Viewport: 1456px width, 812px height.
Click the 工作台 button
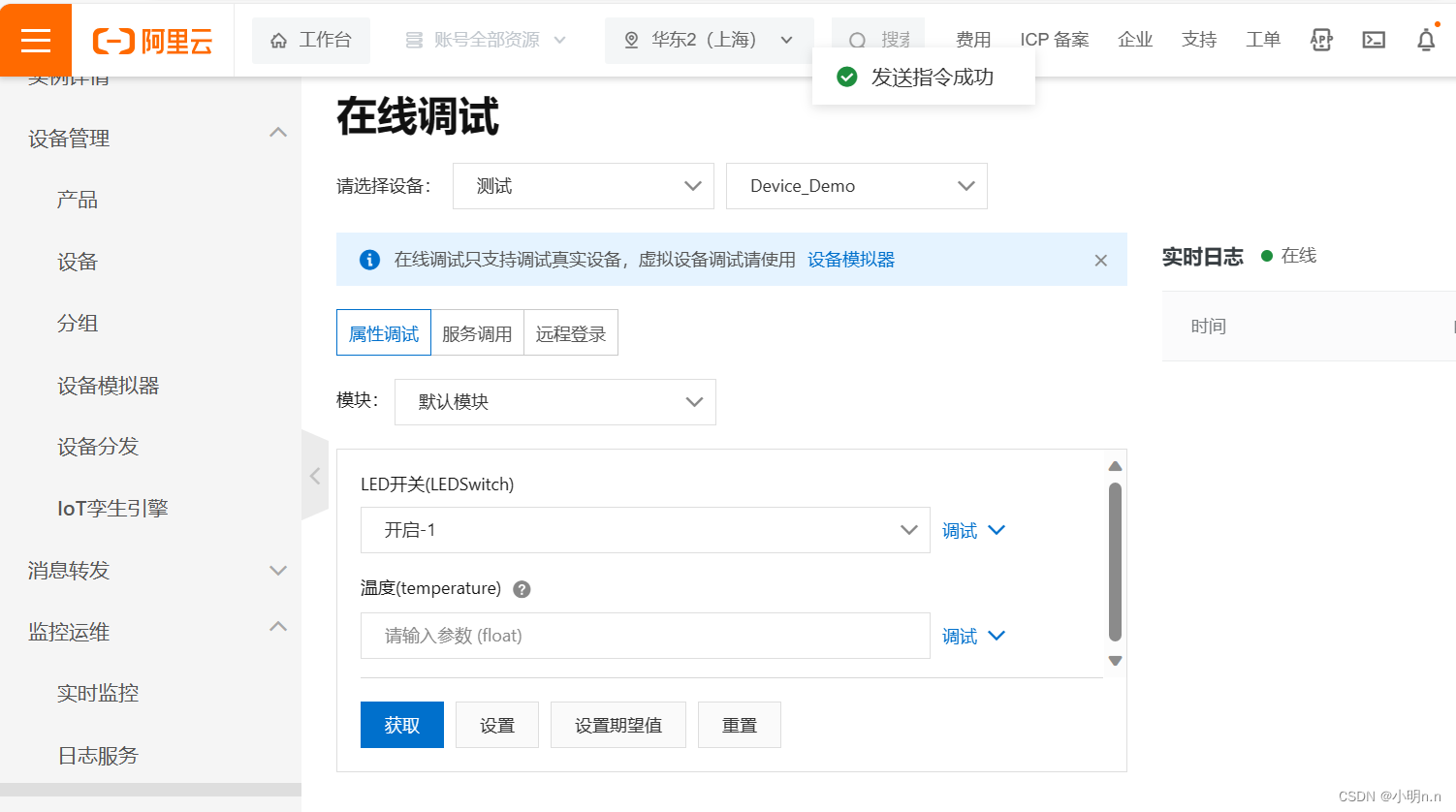point(311,41)
